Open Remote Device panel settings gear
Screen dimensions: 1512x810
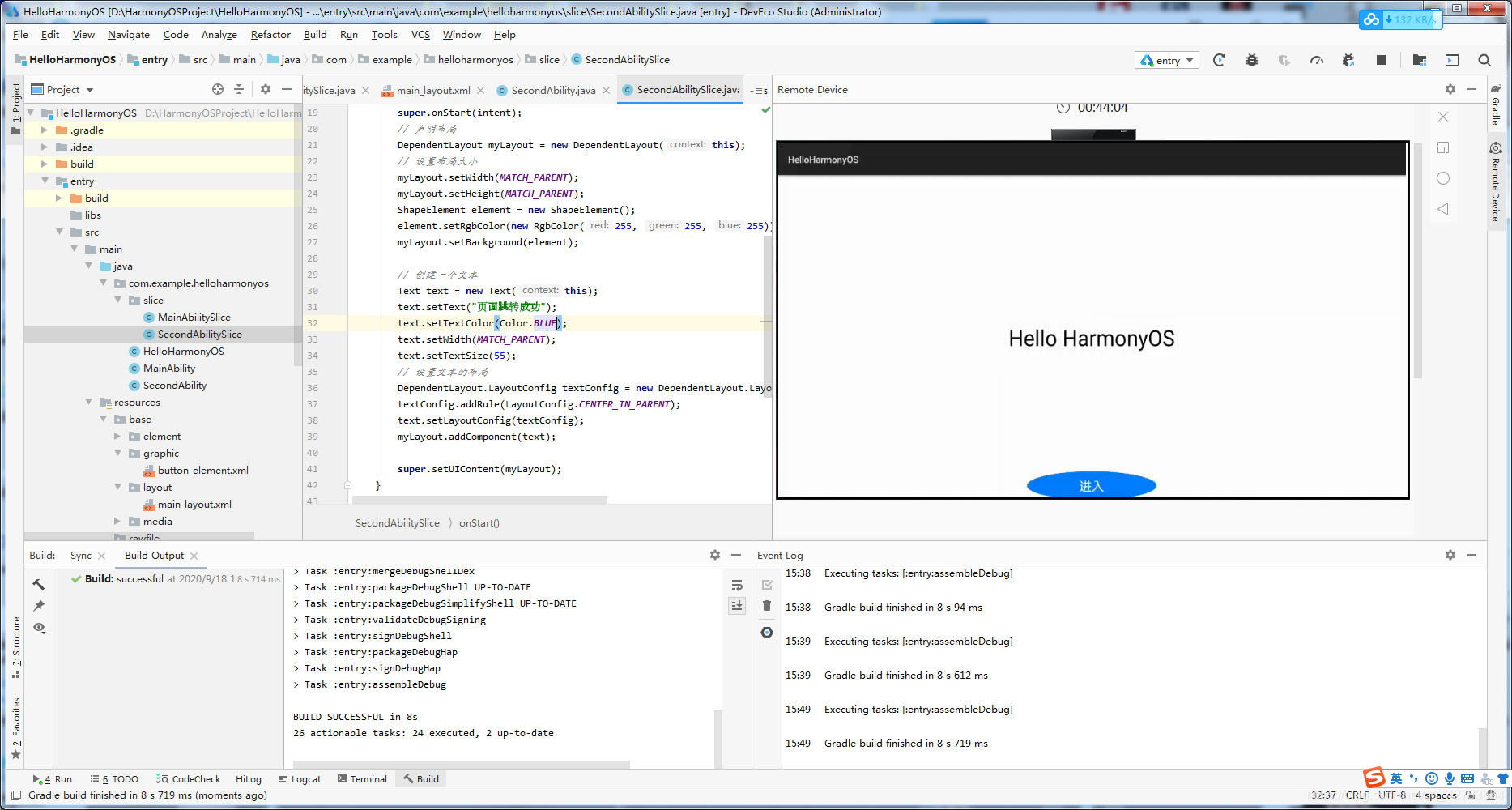1450,89
